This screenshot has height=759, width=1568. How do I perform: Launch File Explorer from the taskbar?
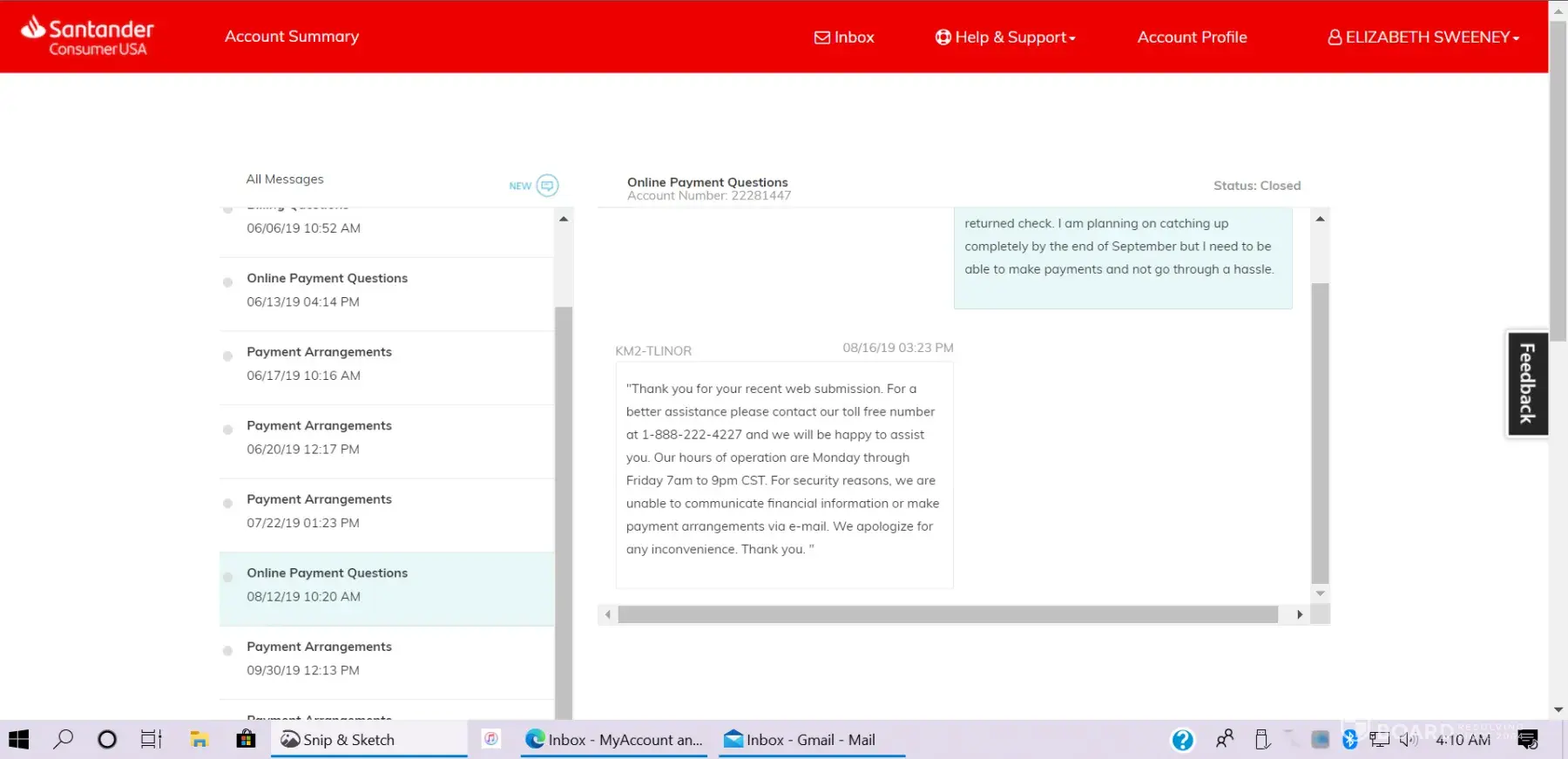pos(199,740)
